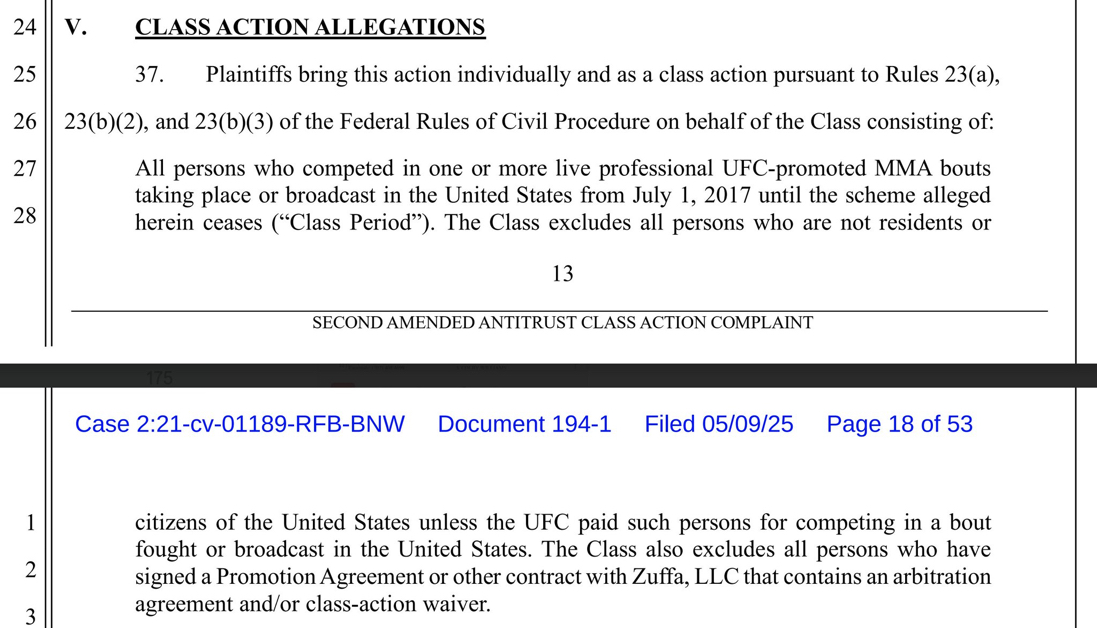Click the dark page separator bar
This screenshot has height=628, width=1097.
pyautogui.click(x=548, y=376)
